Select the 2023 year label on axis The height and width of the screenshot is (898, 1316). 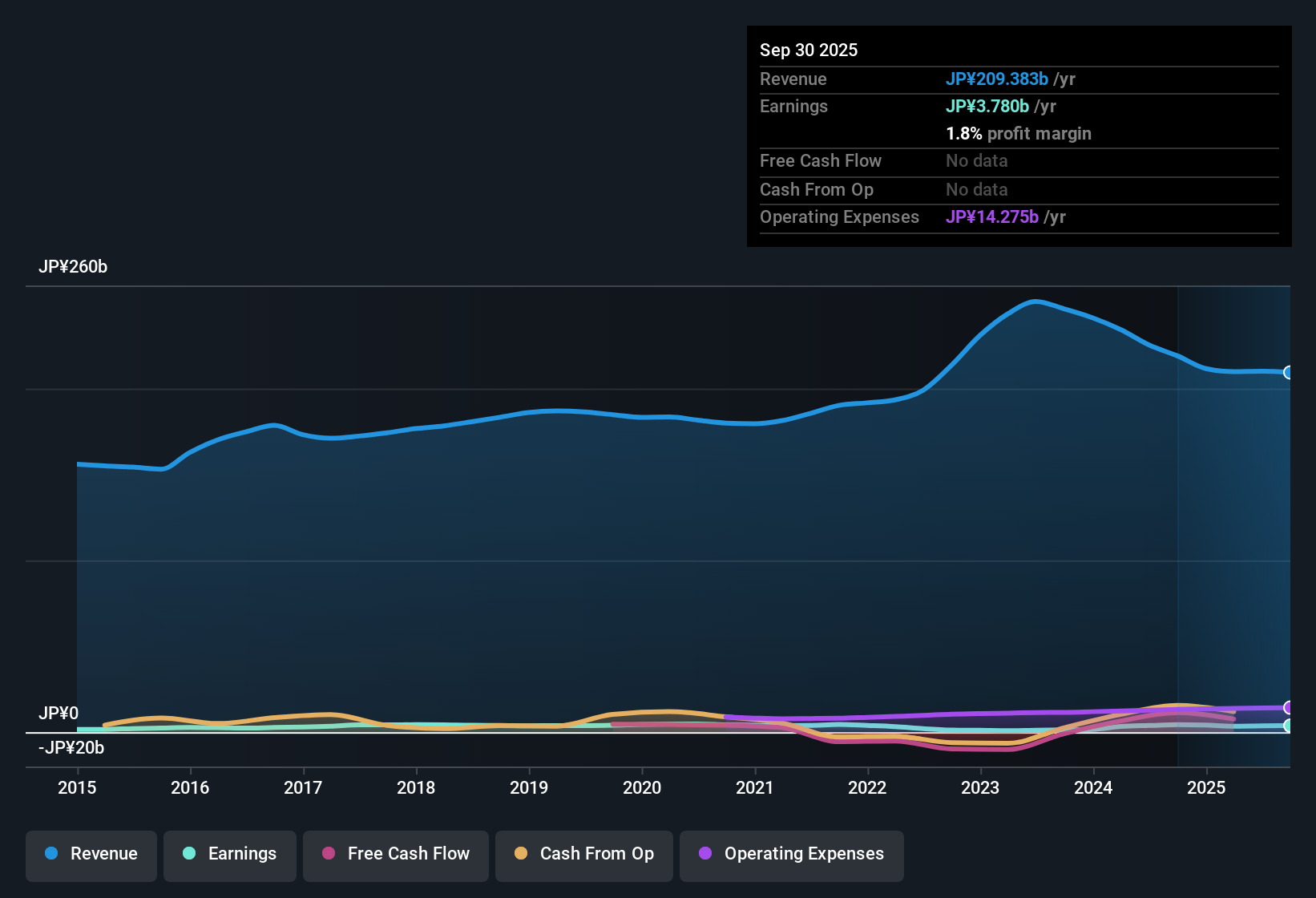(x=981, y=788)
